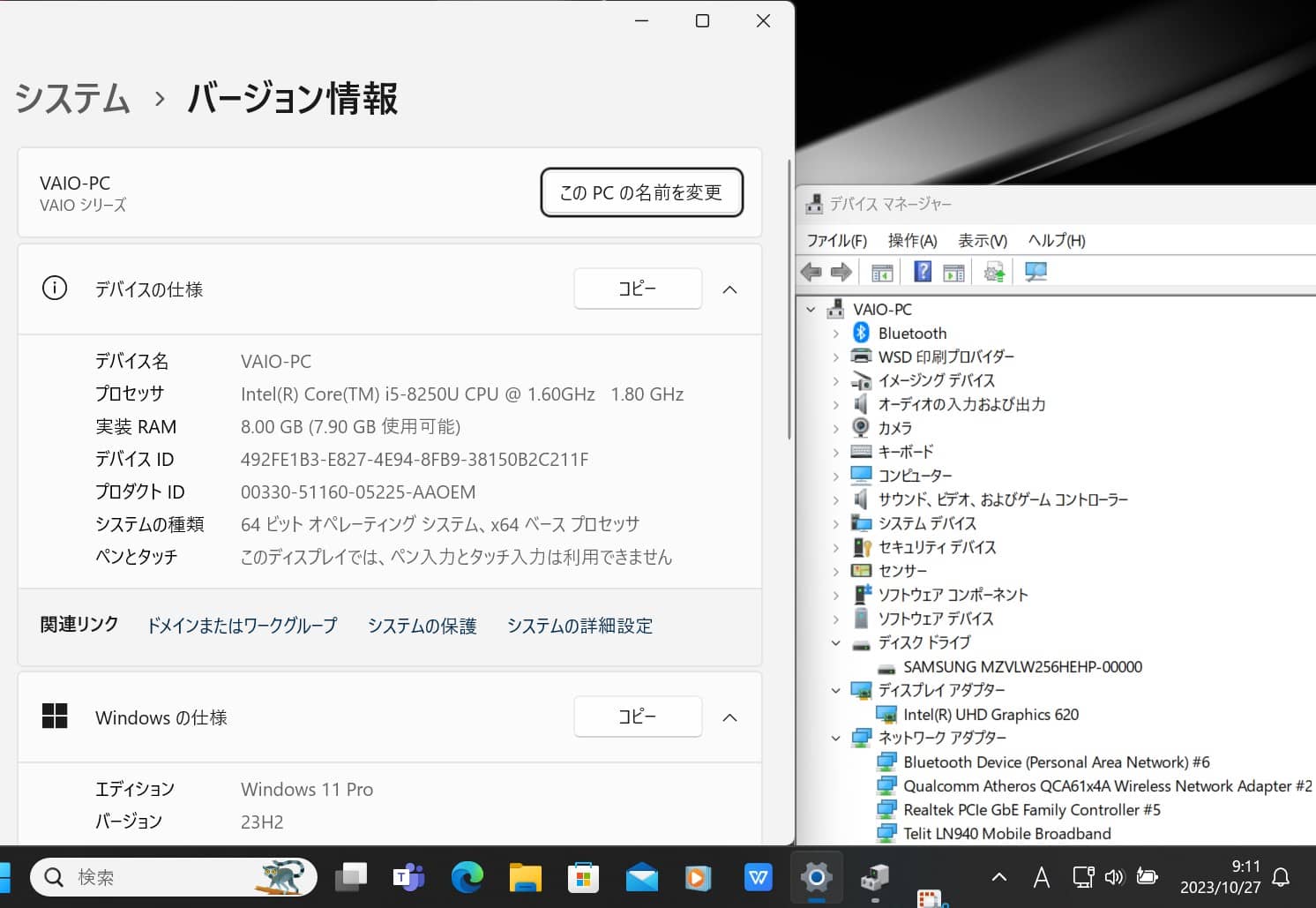Select Bluetooth Device (Personal Area Network) #6
Viewport: 1316px width, 908px height.
1056,762
